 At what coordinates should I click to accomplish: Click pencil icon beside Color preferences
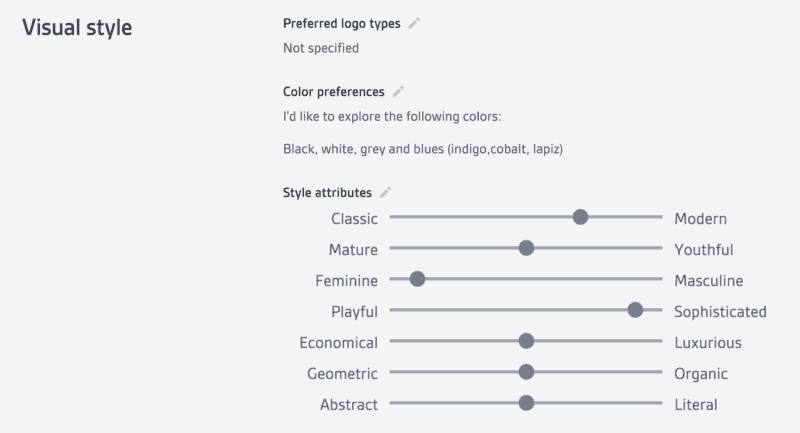coord(398,92)
